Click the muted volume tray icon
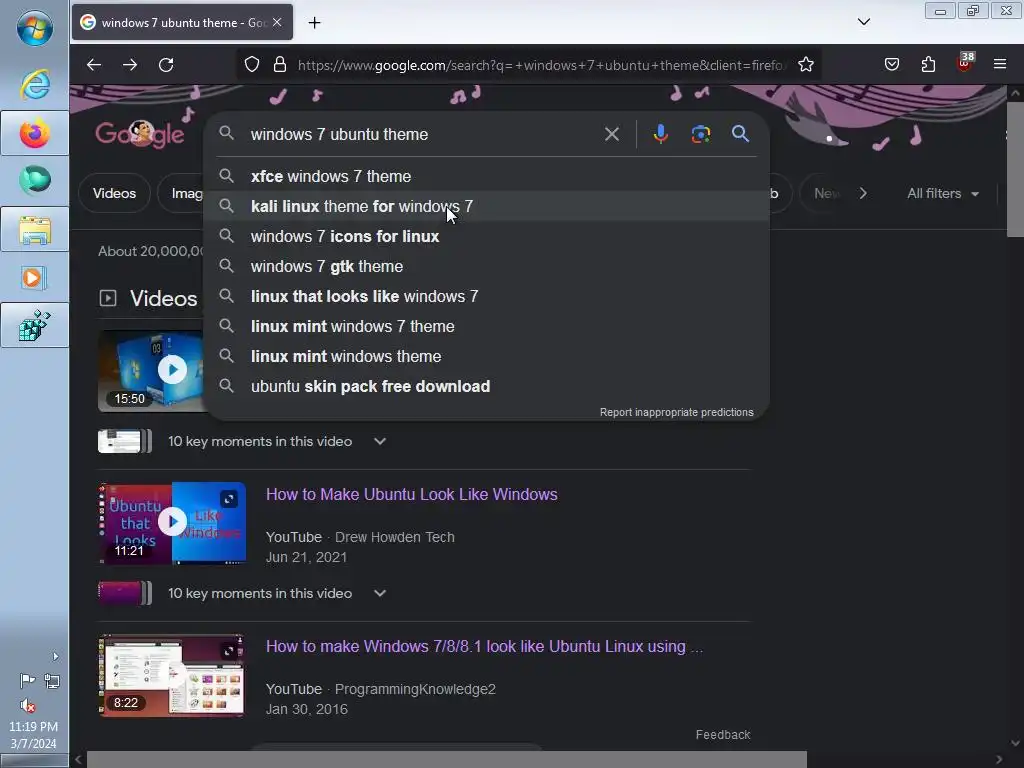1024x768 pixels. (27, 705)
